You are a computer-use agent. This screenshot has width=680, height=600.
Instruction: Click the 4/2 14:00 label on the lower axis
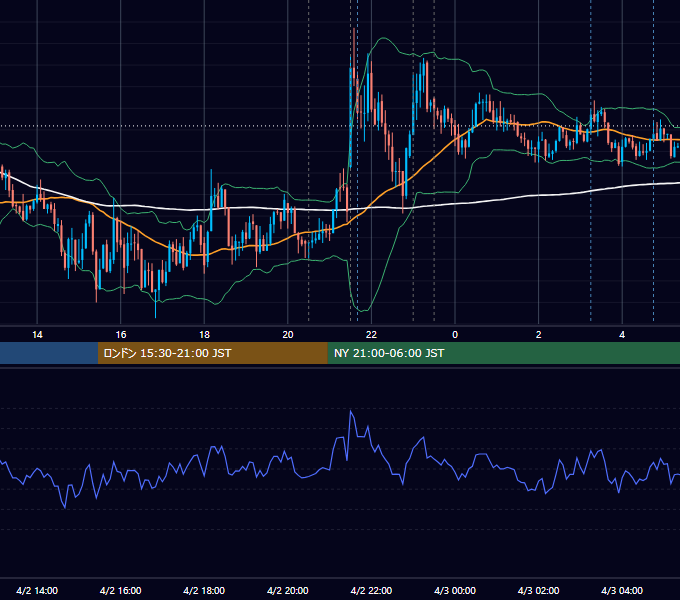[x=37, y=590]
